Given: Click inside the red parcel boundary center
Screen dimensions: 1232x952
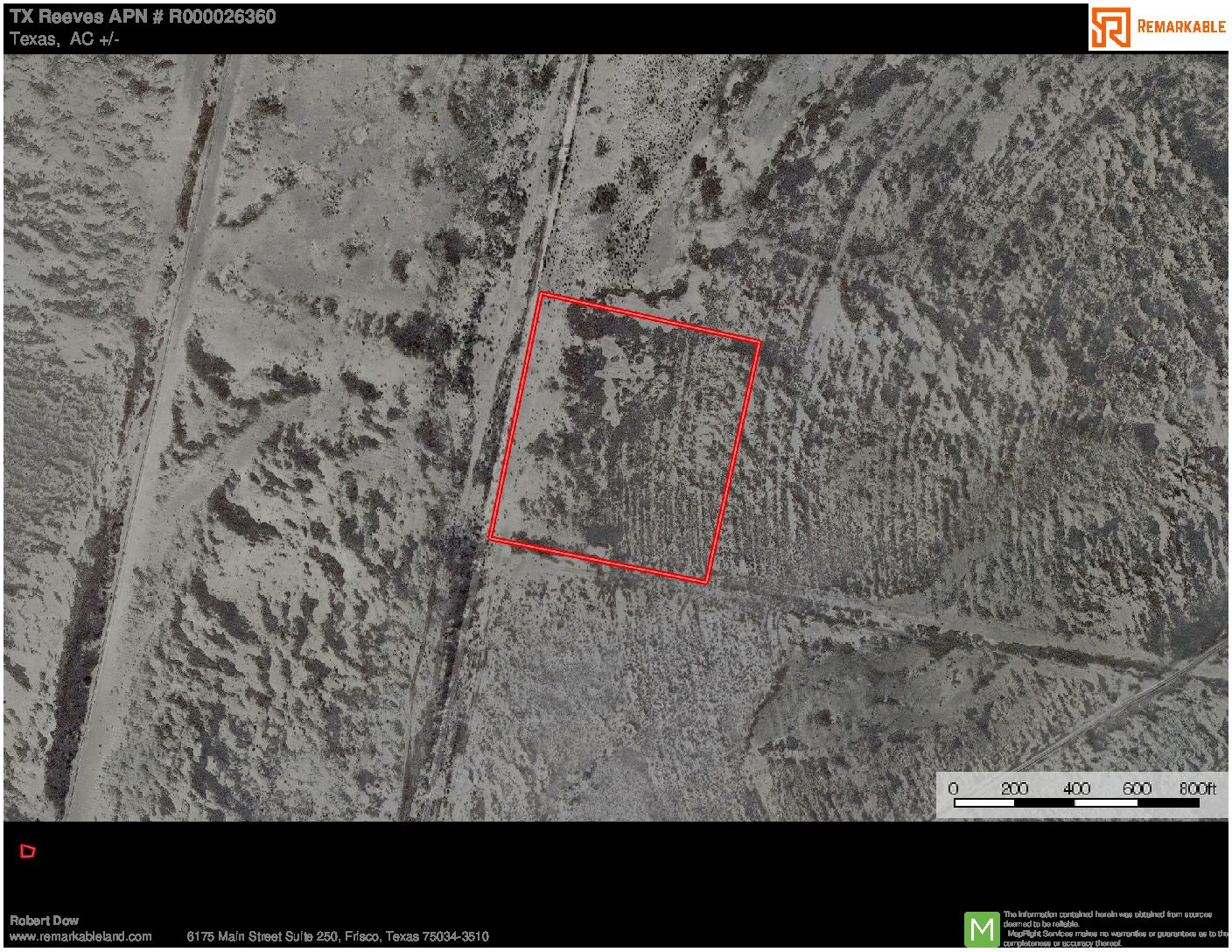Looking at the screenshot, I should (625, 437).
